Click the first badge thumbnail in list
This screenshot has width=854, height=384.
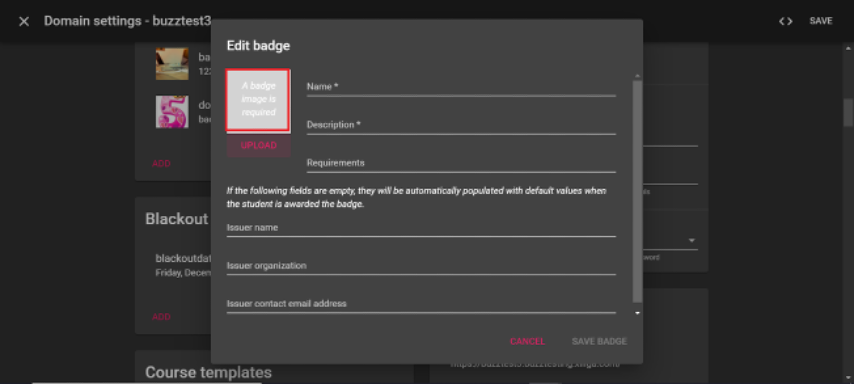click(172, 64)
